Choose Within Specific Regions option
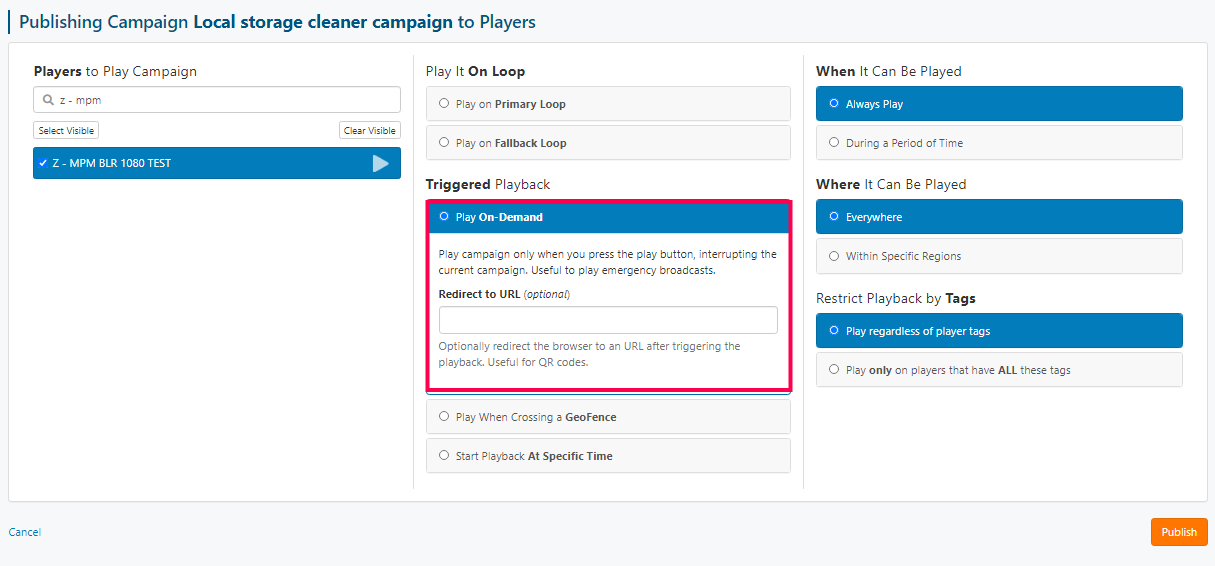The width and height of the screenshot is (1215, 566). point(999,256)
